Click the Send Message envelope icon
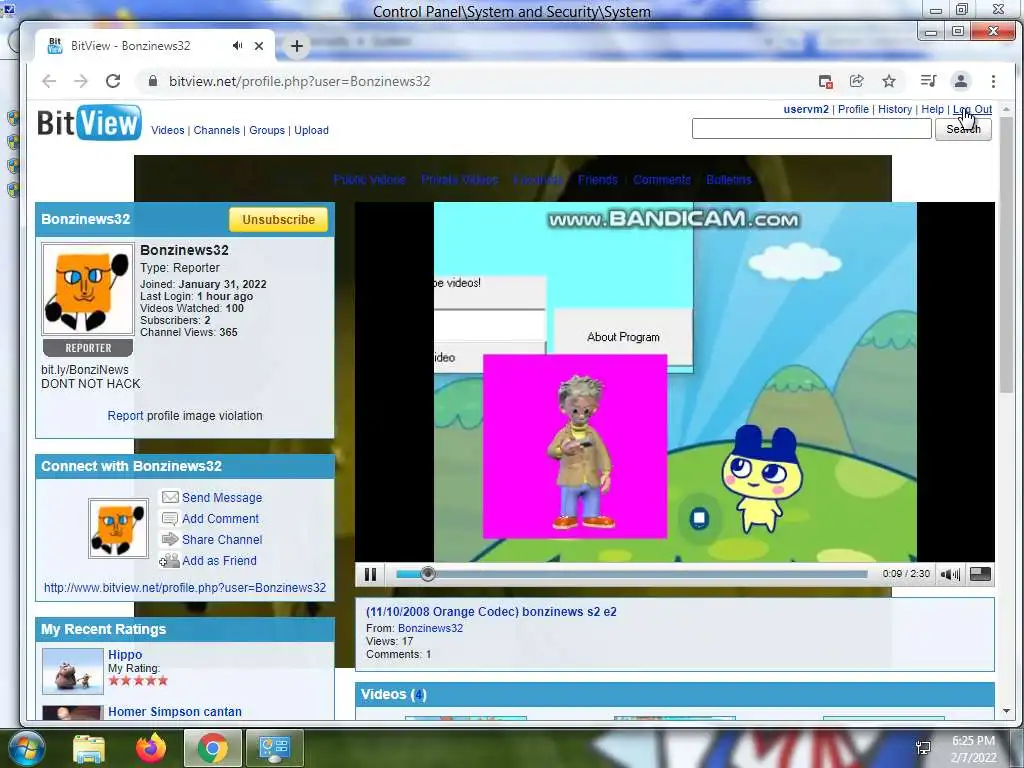 (x=170, y=497)
